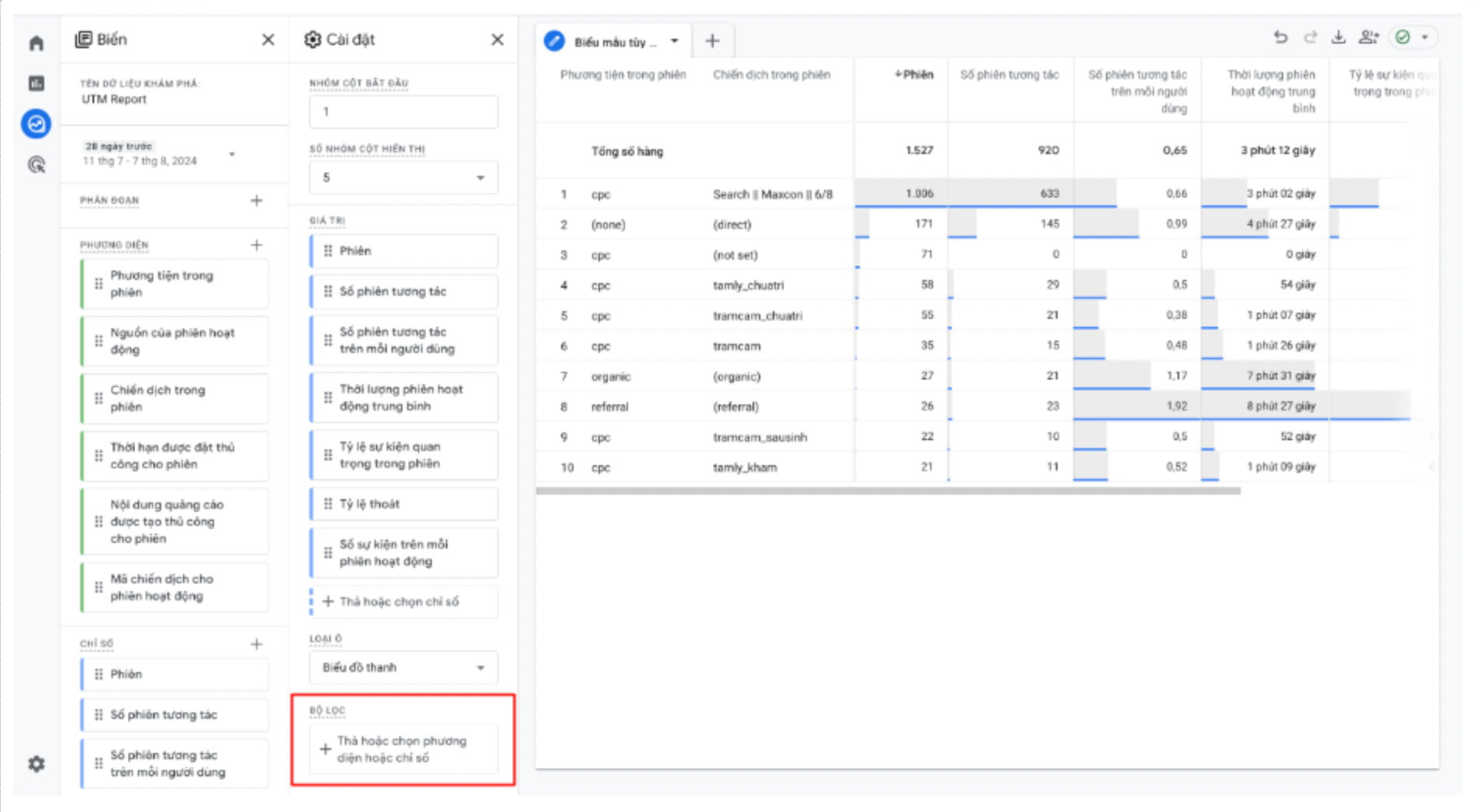
Task: Click the Nhóm cột bắt đầu input field
Action: coord(403,112)
